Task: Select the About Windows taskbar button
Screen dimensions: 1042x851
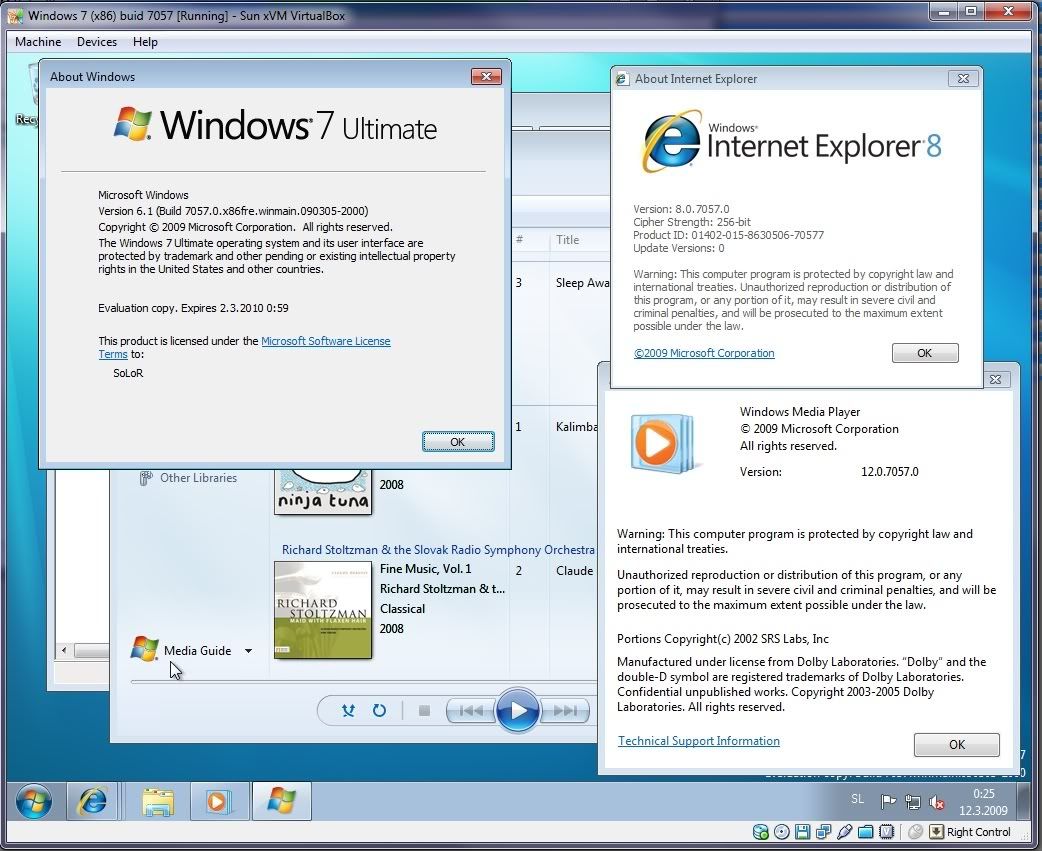Action: coord(281,801)
